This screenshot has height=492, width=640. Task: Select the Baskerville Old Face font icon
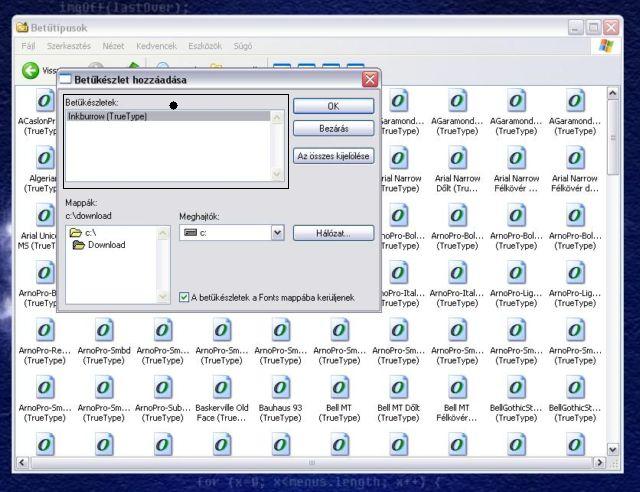pos(221,388)
